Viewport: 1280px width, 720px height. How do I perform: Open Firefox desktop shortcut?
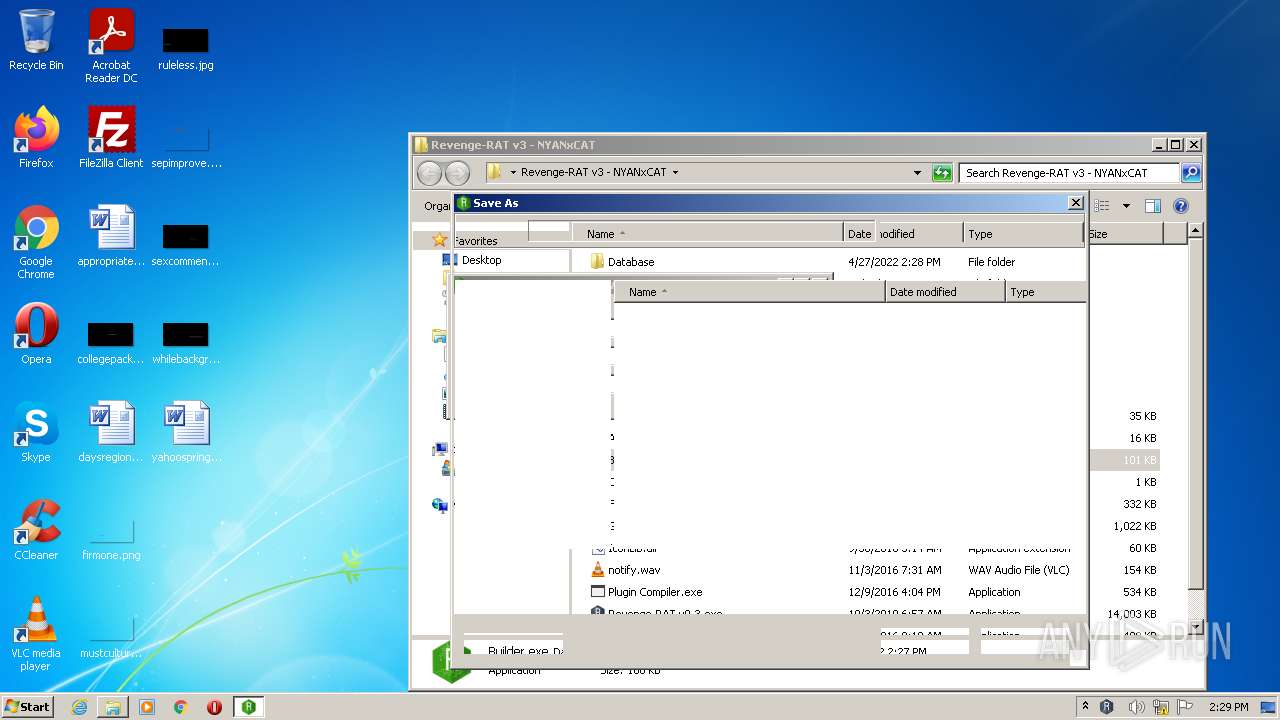pos(36,138)
